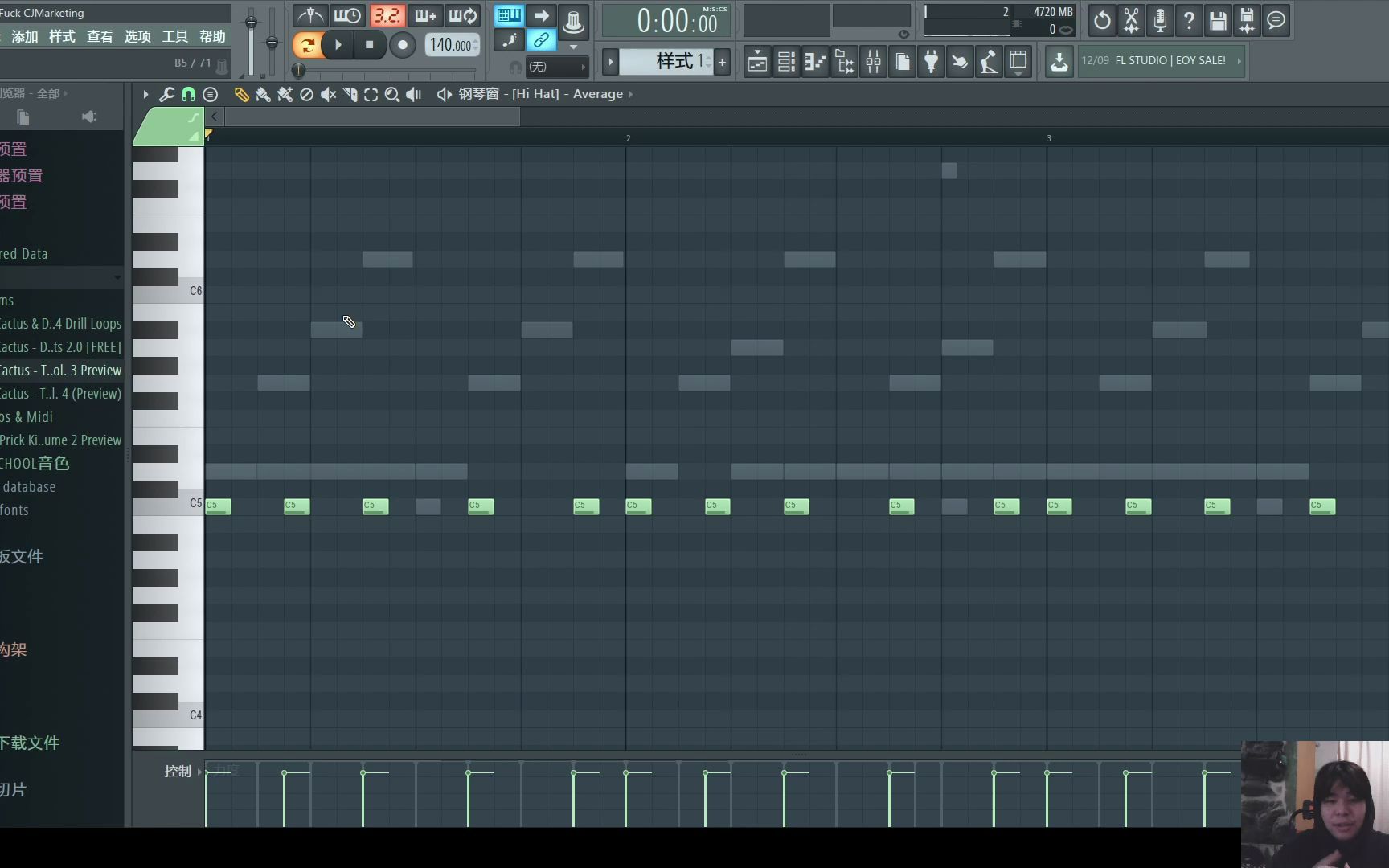Click the download content library icon

(1059, 61)
